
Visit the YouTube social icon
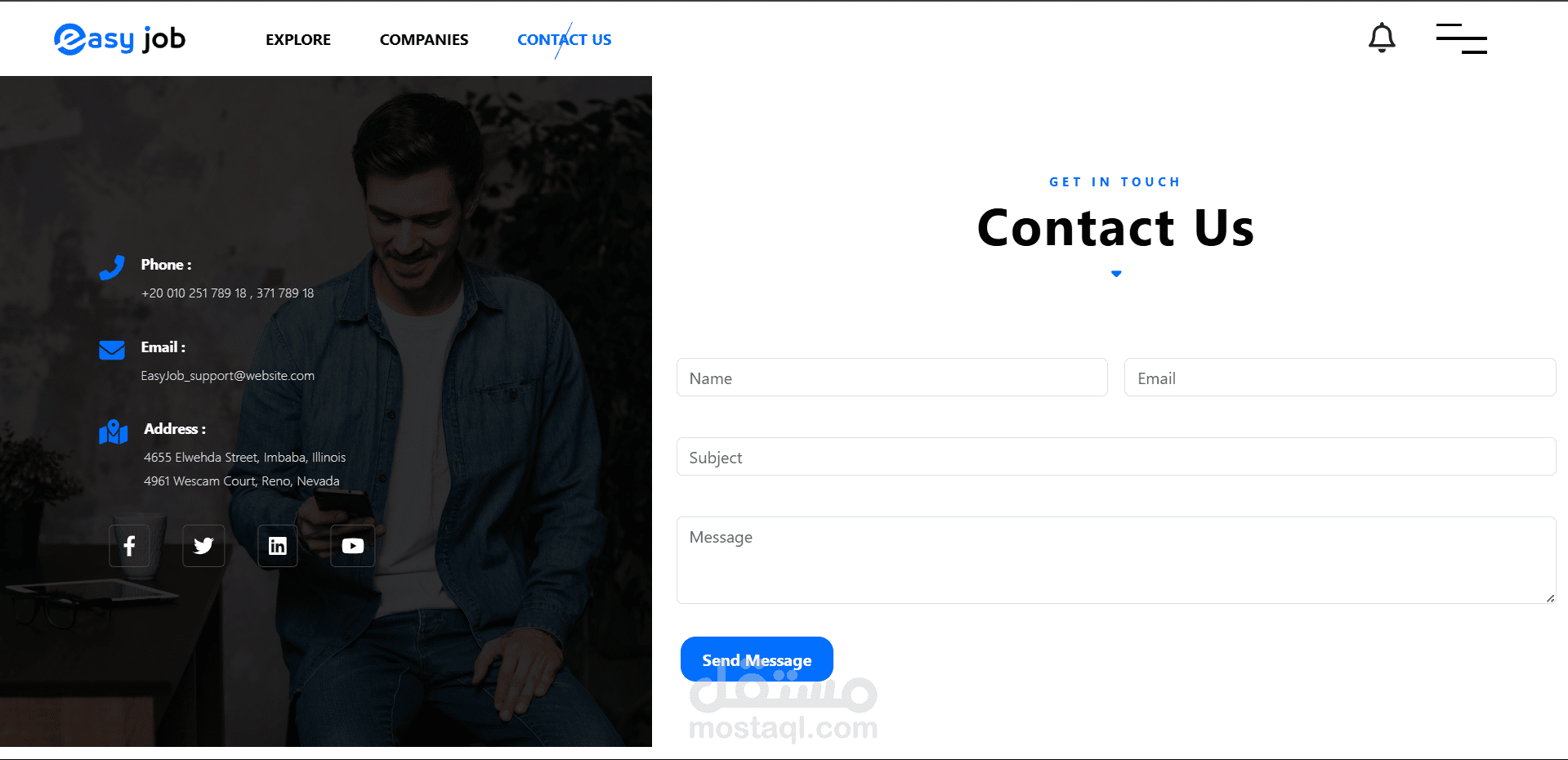coord(353,546)
